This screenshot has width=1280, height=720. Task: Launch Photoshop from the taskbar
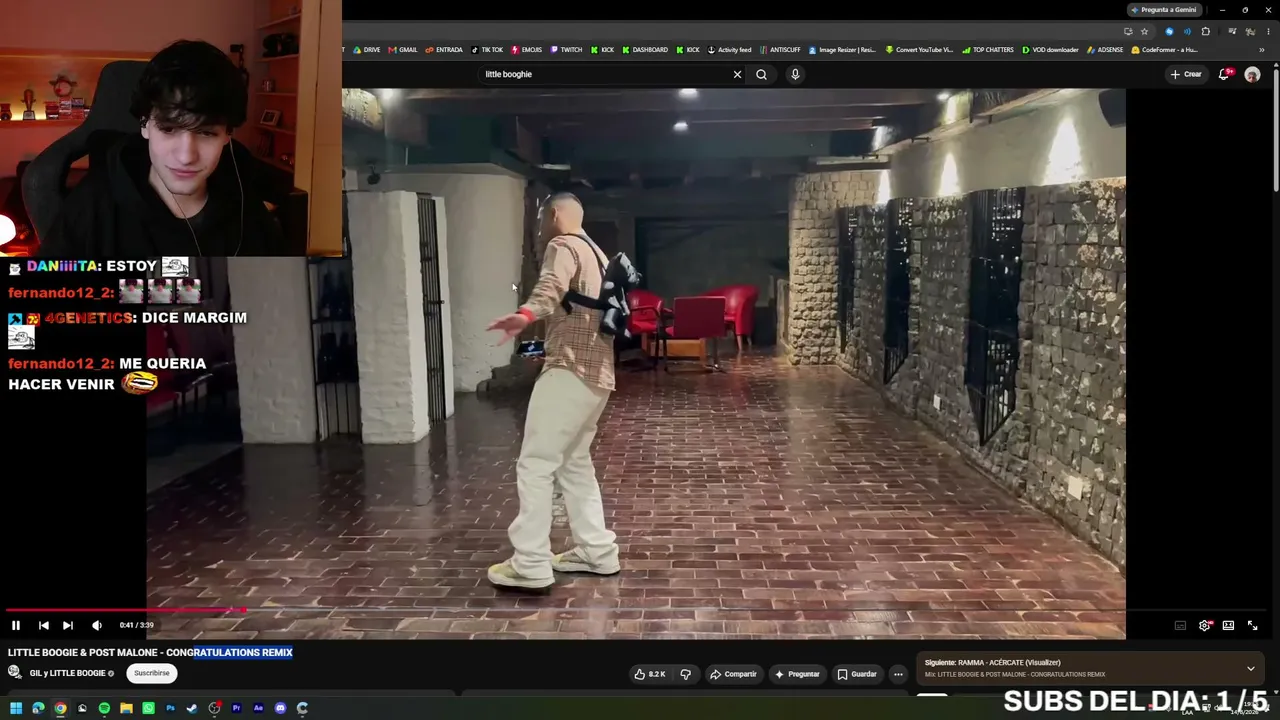point(170,709)
